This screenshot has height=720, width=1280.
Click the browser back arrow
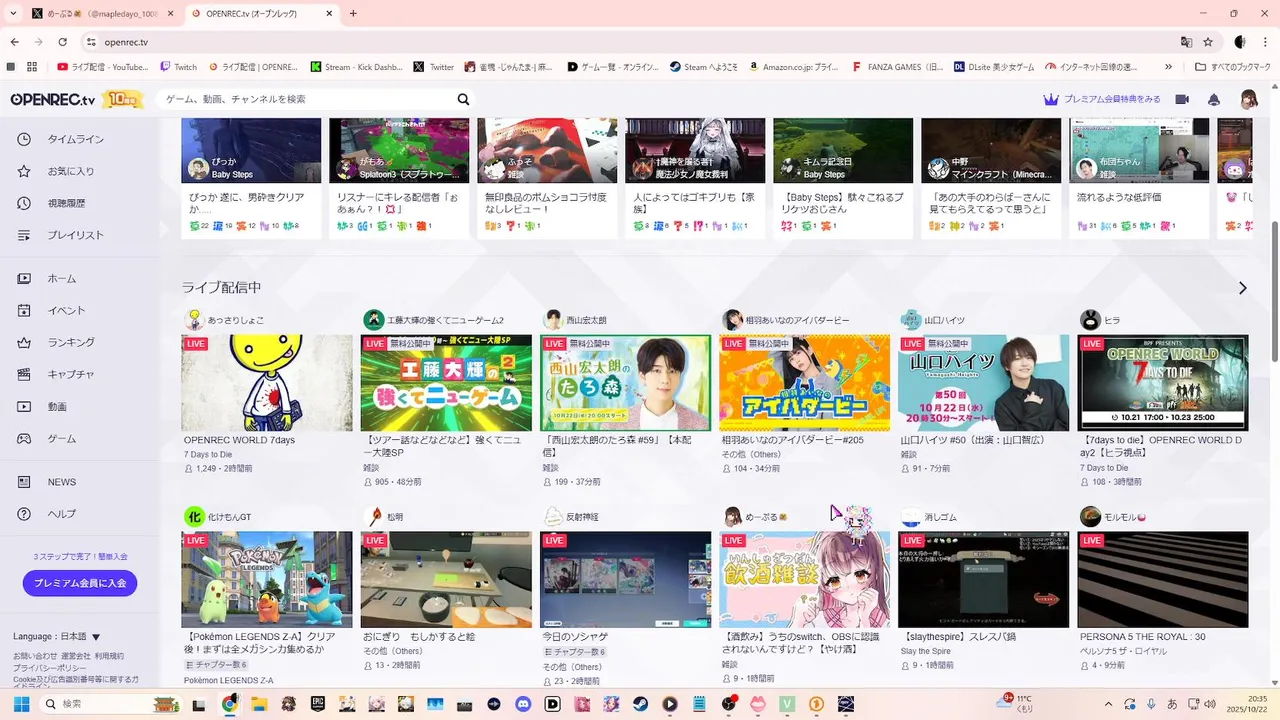click(x=14, y=42)
